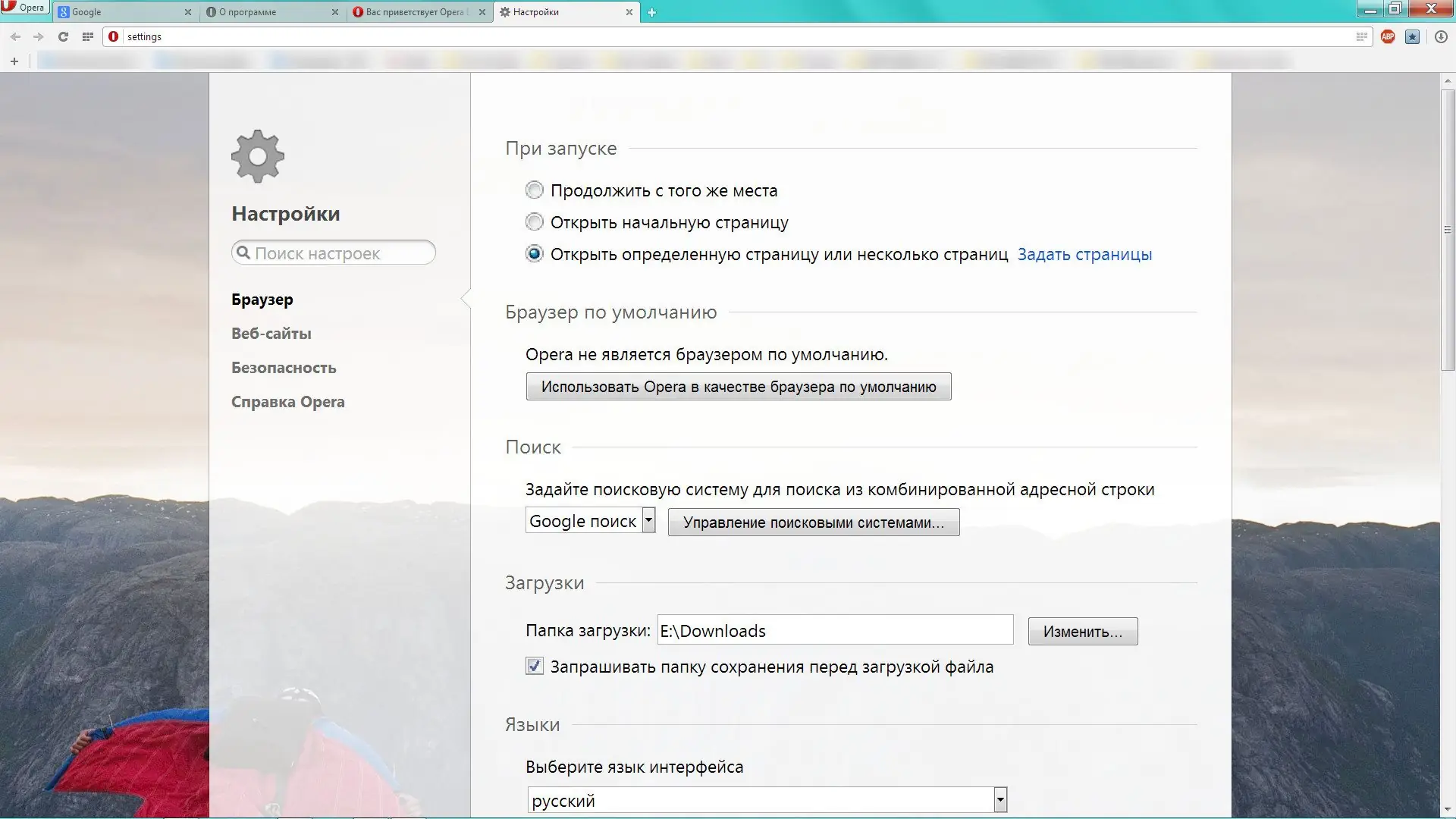Expand the 'русский' interface language dropdown
Viewport: 1456px width, 819px height.
point(767,800)
